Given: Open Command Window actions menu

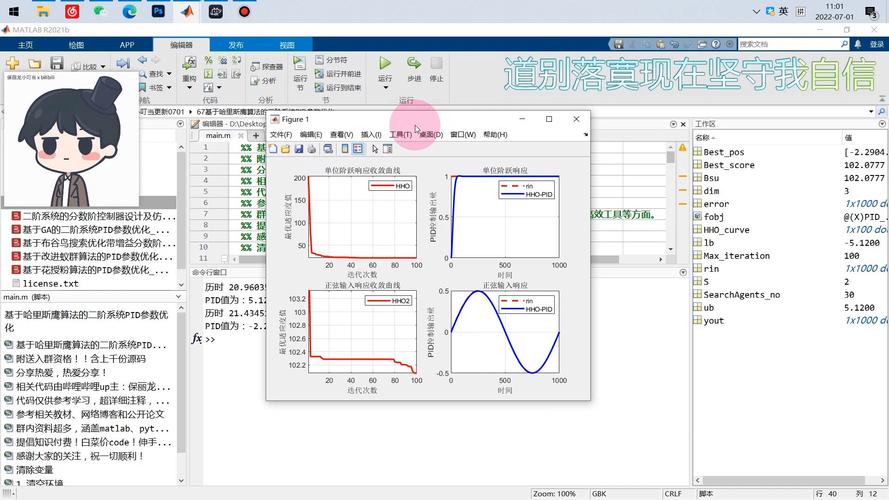Looking at the screenshot, I should point(683,273).
